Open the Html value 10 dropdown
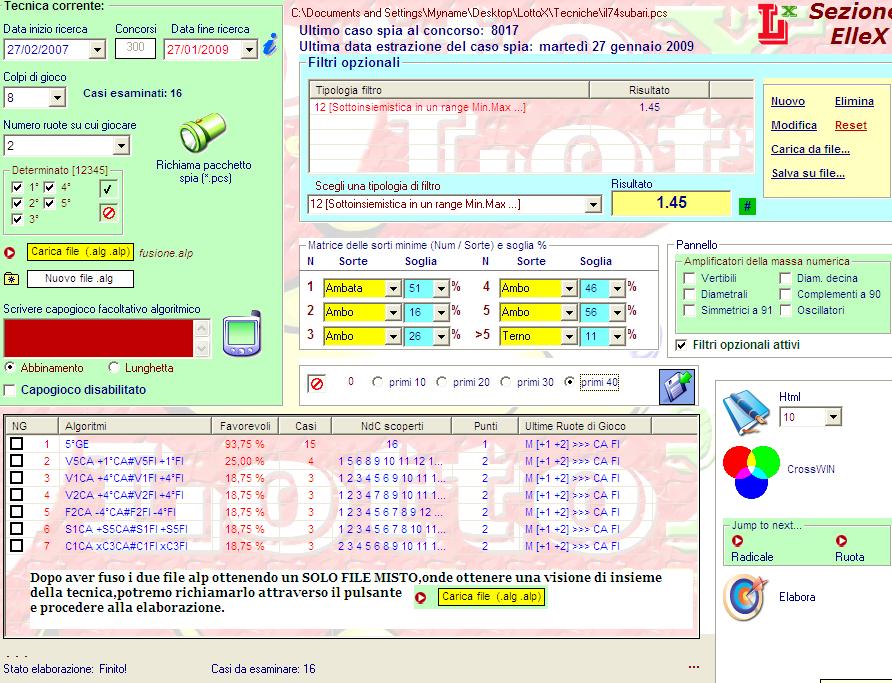This screenshot has height=683, width=892. [833, 417]
